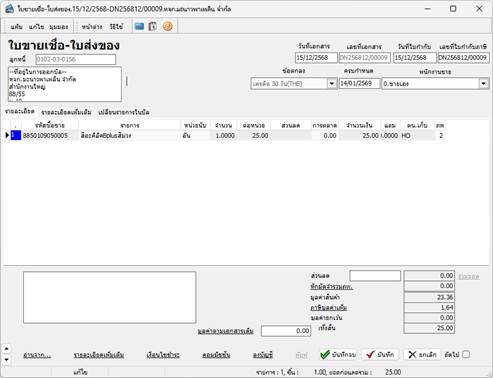Click the รหัสซื้อขาย column header
Screen dimensions: 493x378
coord(50,125)
